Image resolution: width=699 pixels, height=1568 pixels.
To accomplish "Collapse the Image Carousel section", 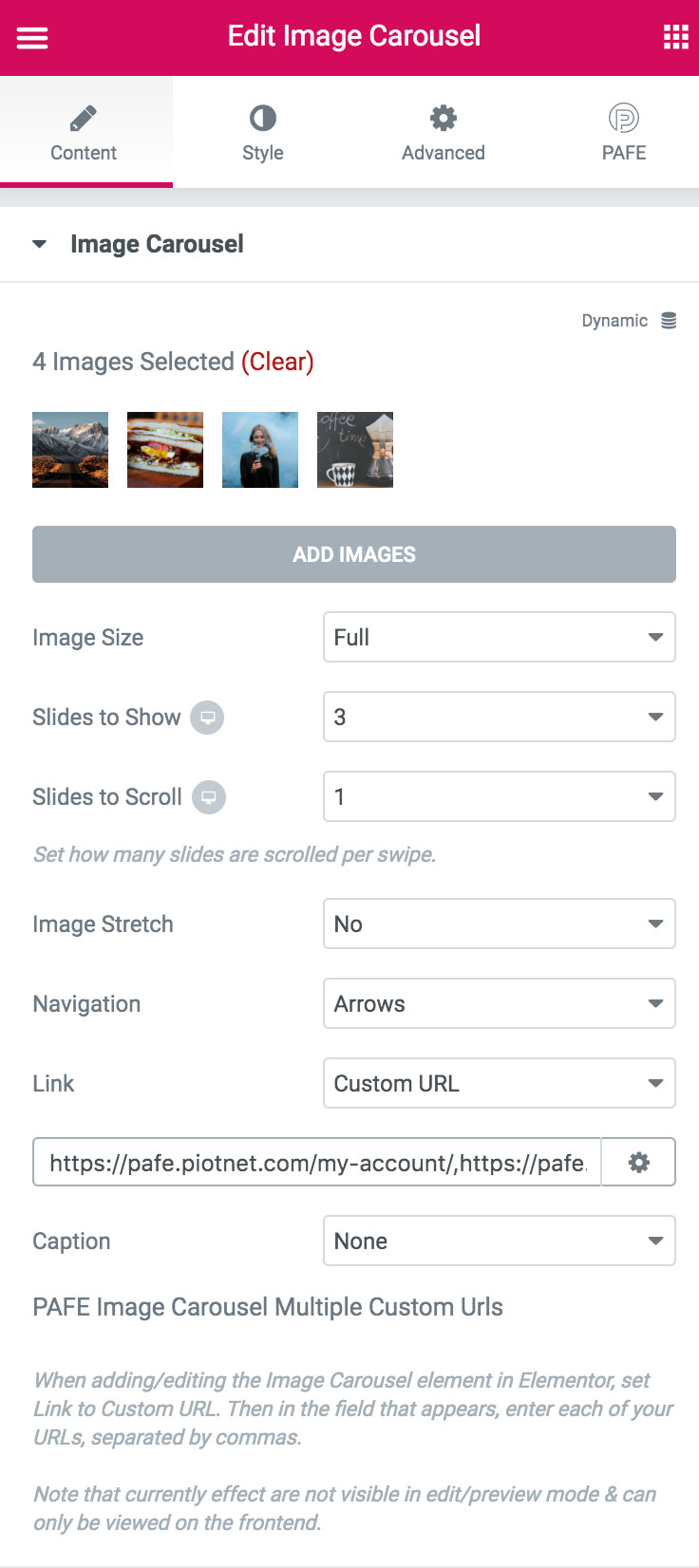I will [x=39, y=244].
